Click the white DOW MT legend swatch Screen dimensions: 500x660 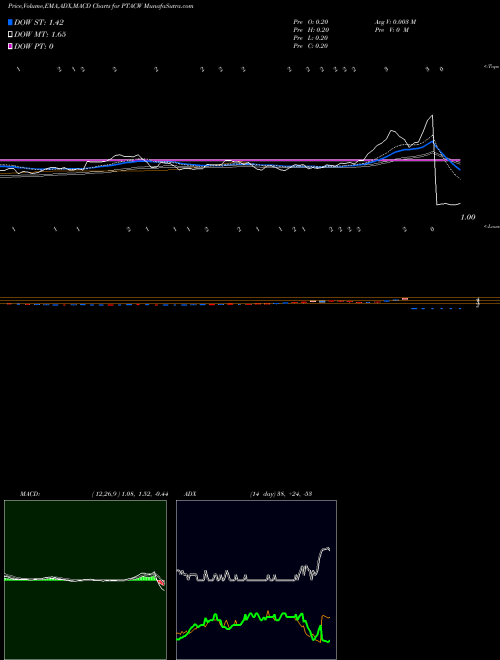tap(11, 34)
